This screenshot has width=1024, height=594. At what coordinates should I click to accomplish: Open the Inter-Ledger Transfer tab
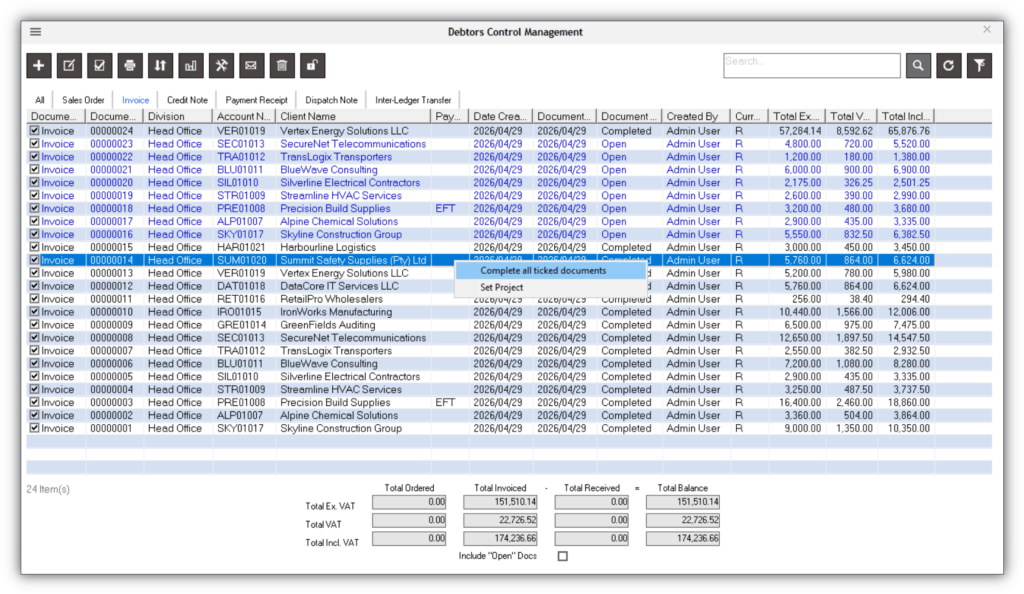pyautogui.click(x=413, y=100)
